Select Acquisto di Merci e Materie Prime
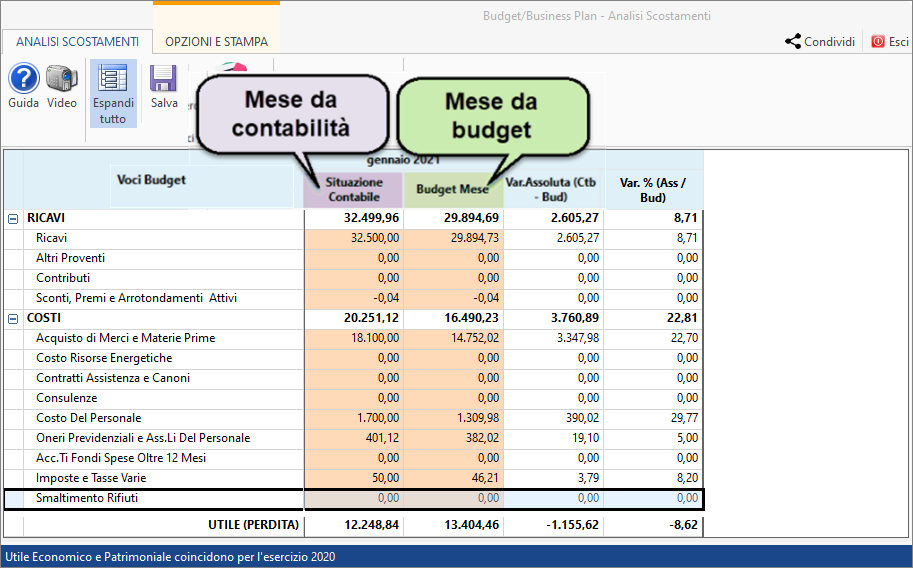 [x=126, y=338]
